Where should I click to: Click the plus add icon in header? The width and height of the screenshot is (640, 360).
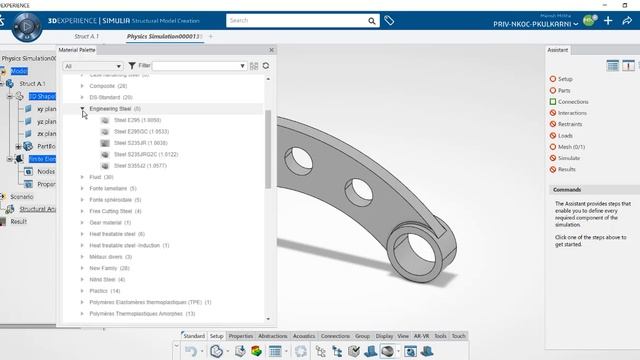pos(608,20)
